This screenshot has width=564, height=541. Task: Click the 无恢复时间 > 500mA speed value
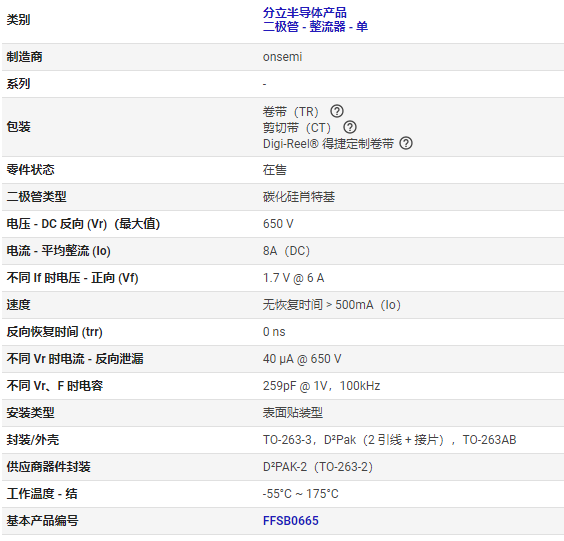click(x=332, y=305)
